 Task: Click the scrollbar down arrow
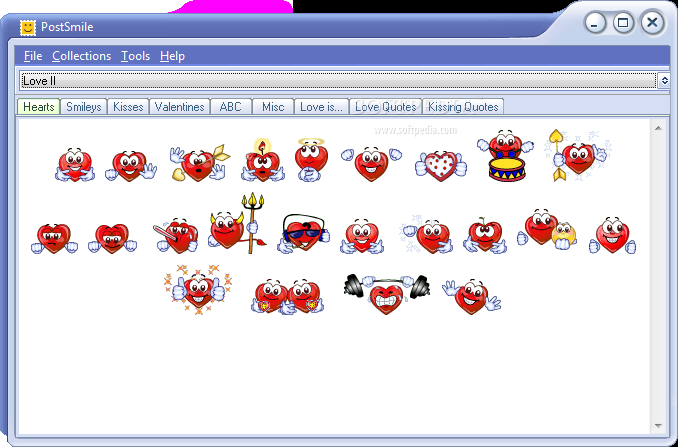click(659, 426)
